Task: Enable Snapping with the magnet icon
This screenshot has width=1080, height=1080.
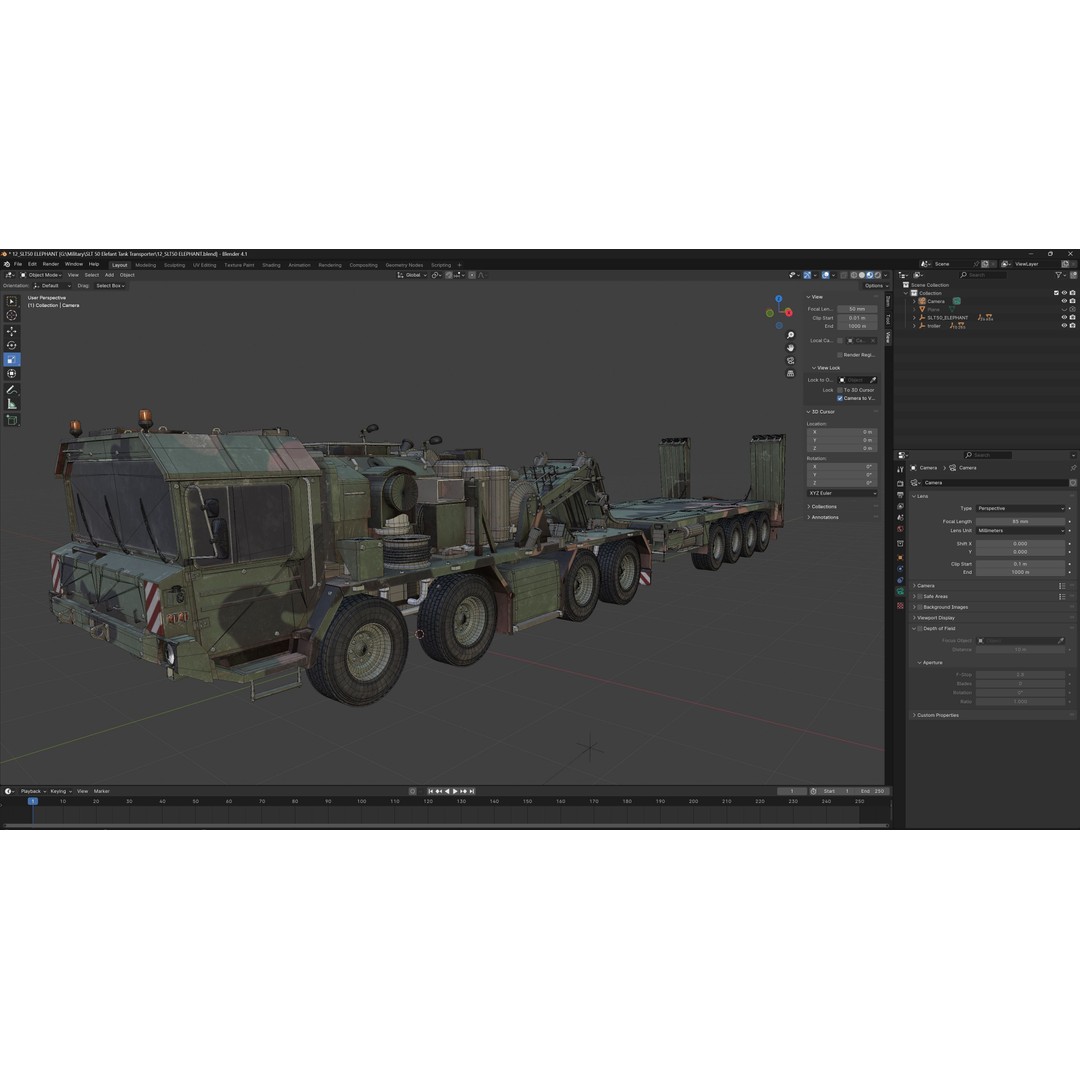Action: pyautogui.click(x=807, y=275)
